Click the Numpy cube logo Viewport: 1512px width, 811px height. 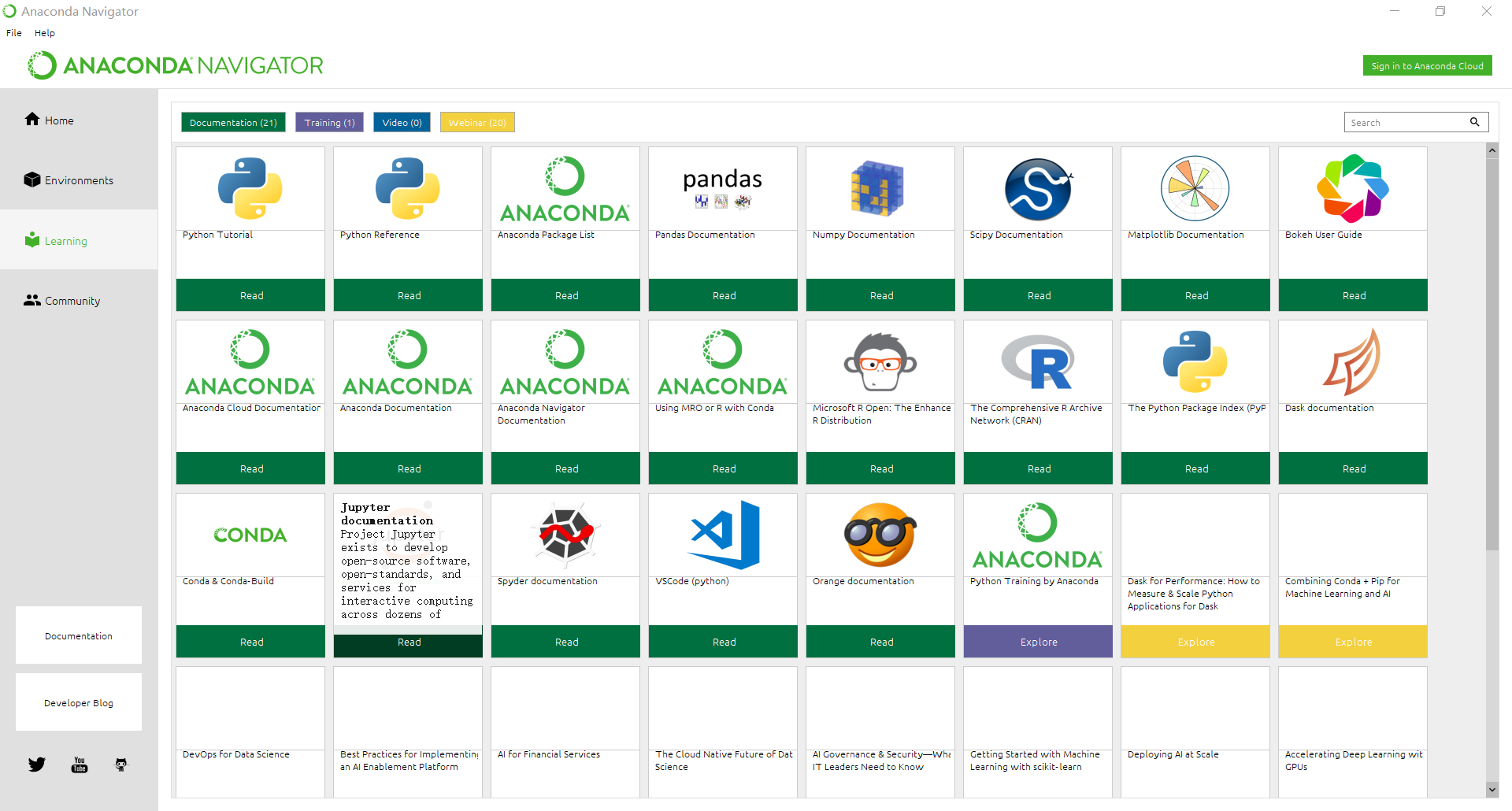pyautogui.click(x=877, y=188)
